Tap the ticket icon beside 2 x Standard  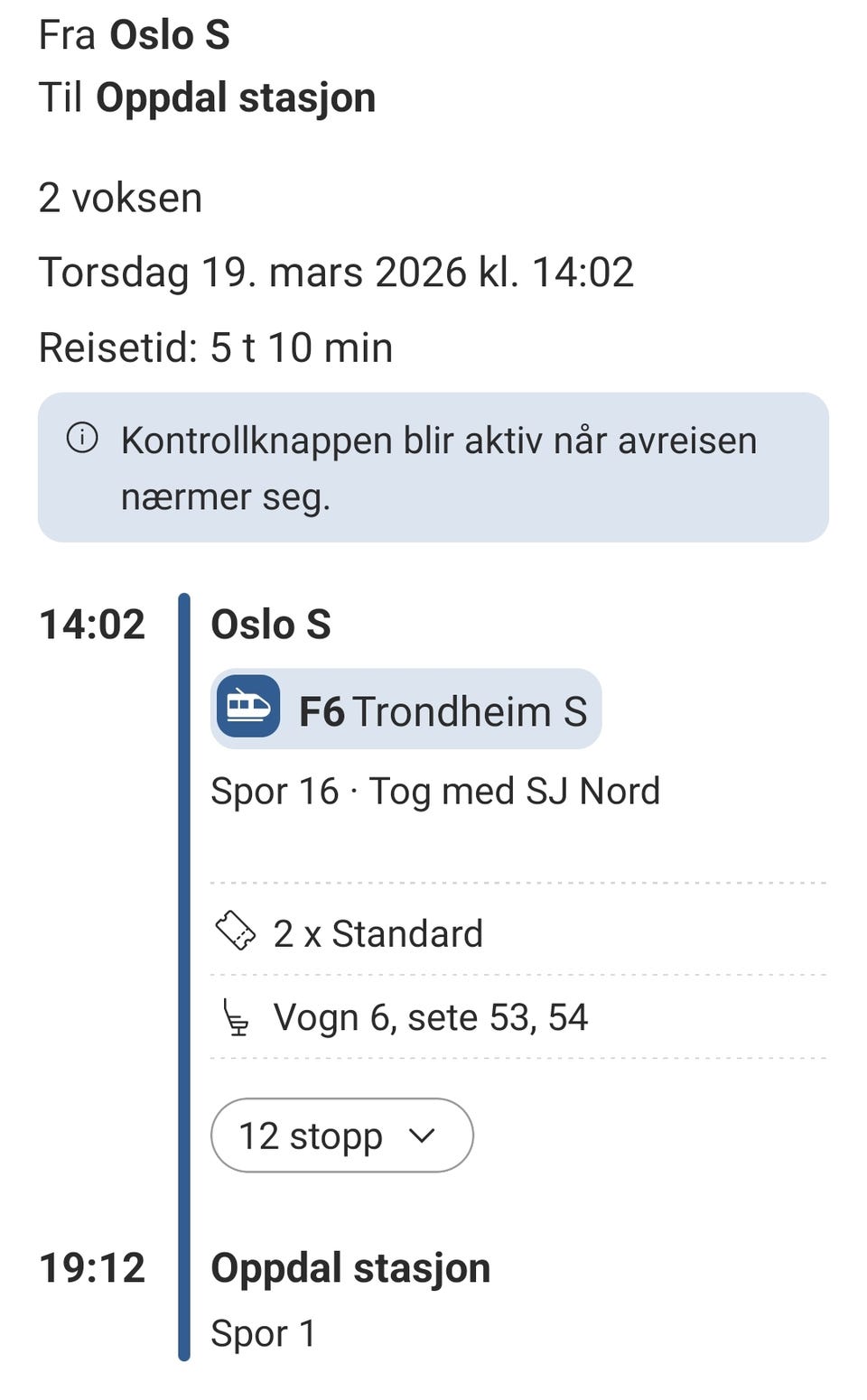coord(236,931)
